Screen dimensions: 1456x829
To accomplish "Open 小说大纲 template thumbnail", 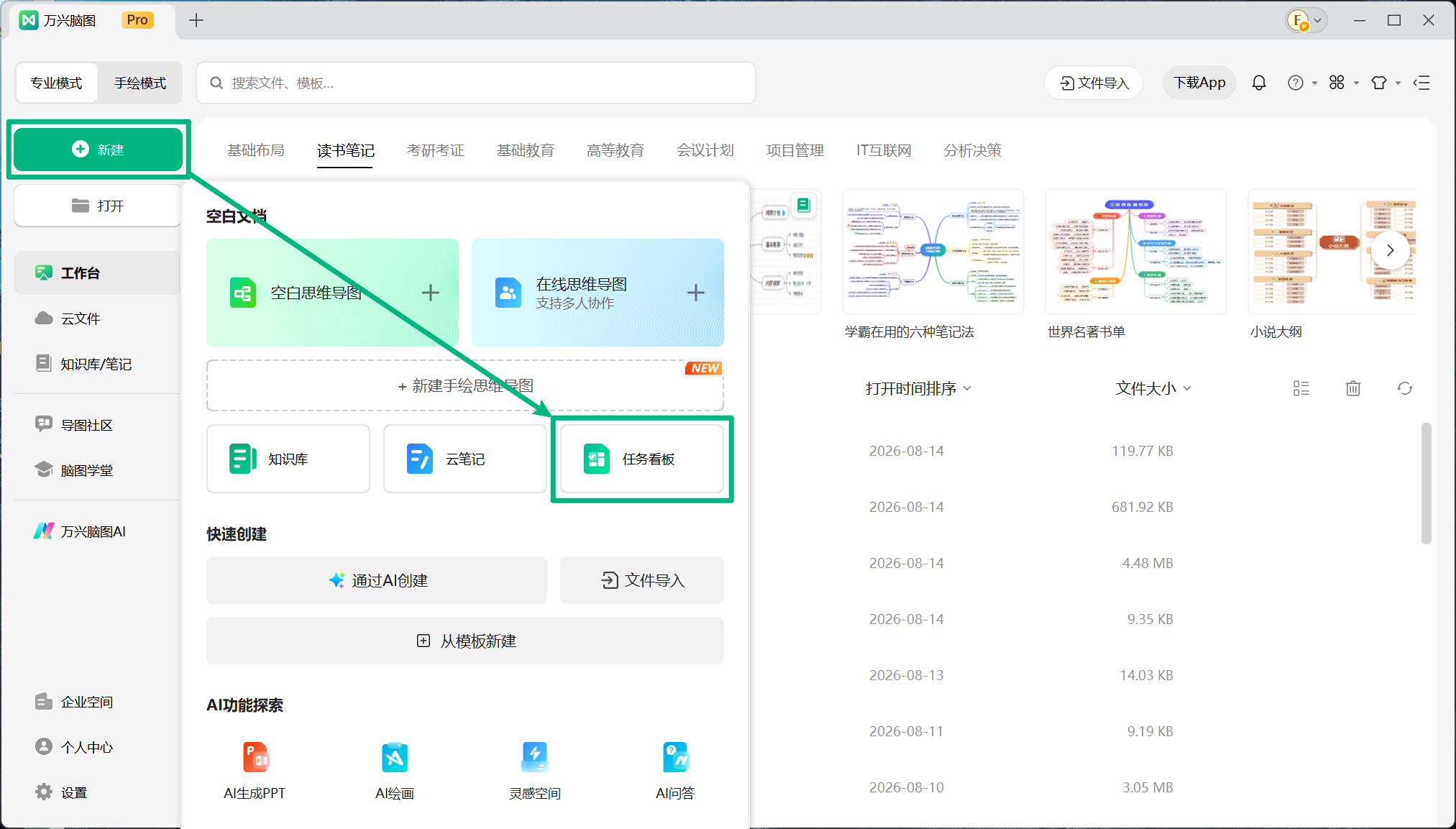I will pyautogui.click(x=1332, y=252).
